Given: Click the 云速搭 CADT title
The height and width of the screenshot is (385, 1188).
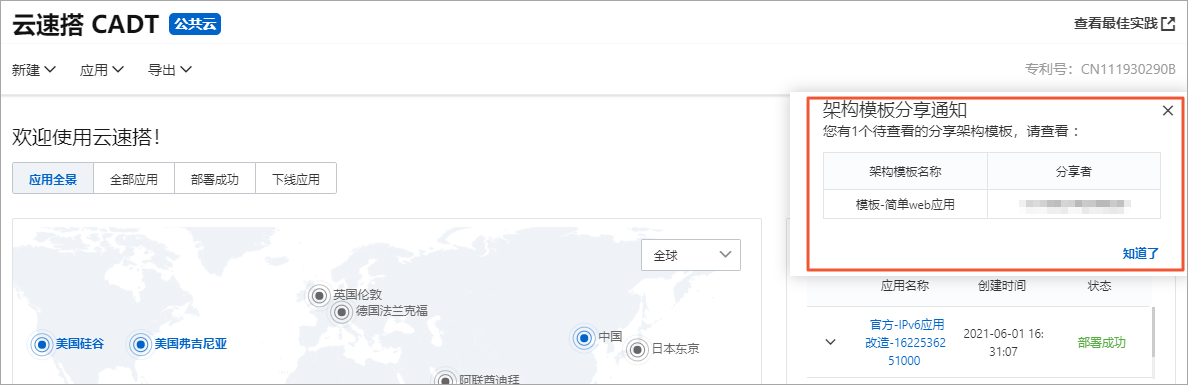Looking at the screenshot, I should (86, 24).
